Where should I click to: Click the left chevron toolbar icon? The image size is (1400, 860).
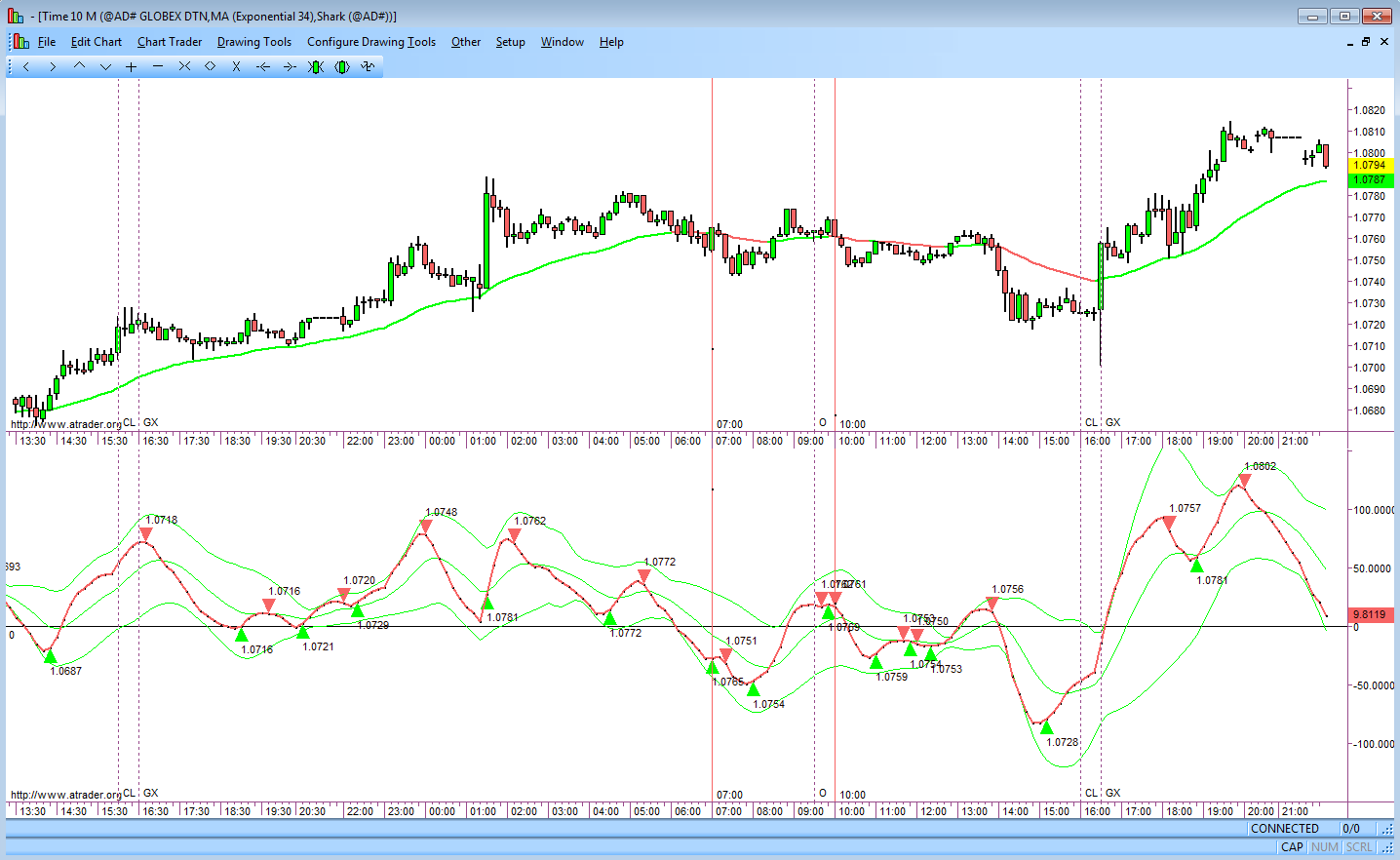pos(26,66)
